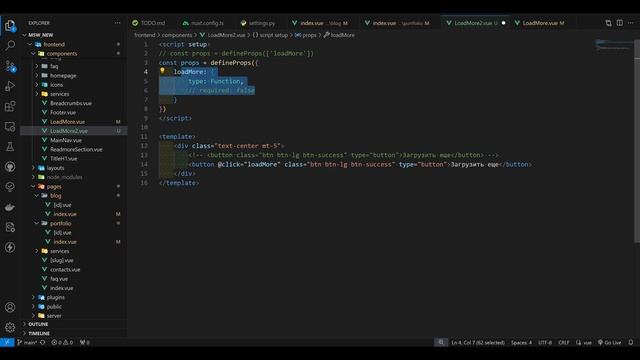Open the GitHub view in activity bar
Screen dimensions: 640x360
10,167
